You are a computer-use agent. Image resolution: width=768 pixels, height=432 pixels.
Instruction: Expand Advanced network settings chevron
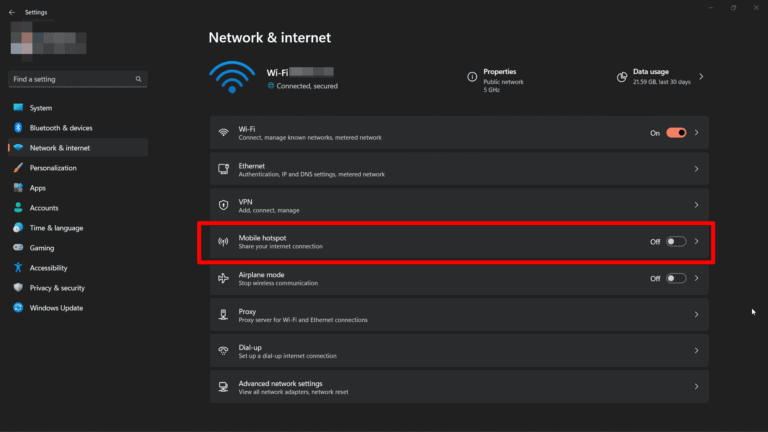[697, 387]
